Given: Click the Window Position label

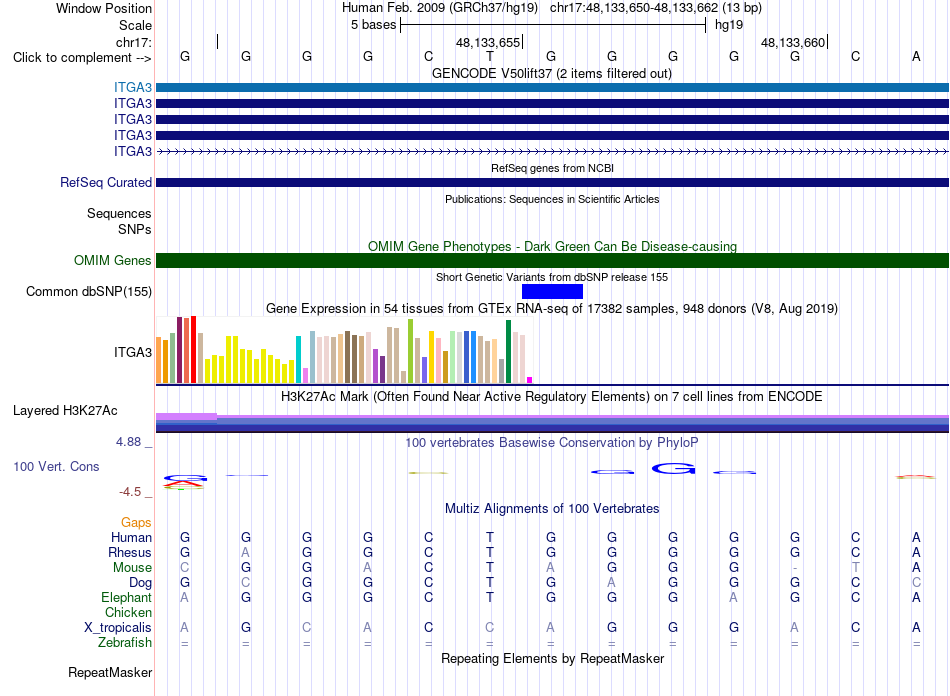Looking at the screenshot, I should (104, 8).
